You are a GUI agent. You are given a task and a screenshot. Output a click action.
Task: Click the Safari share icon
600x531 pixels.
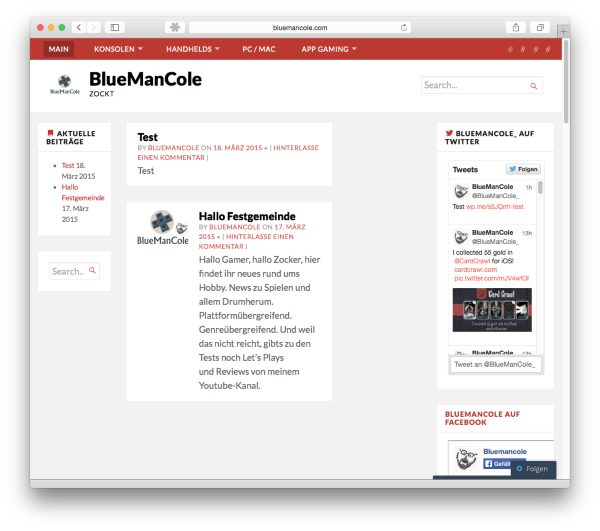[x=516, y=27]
